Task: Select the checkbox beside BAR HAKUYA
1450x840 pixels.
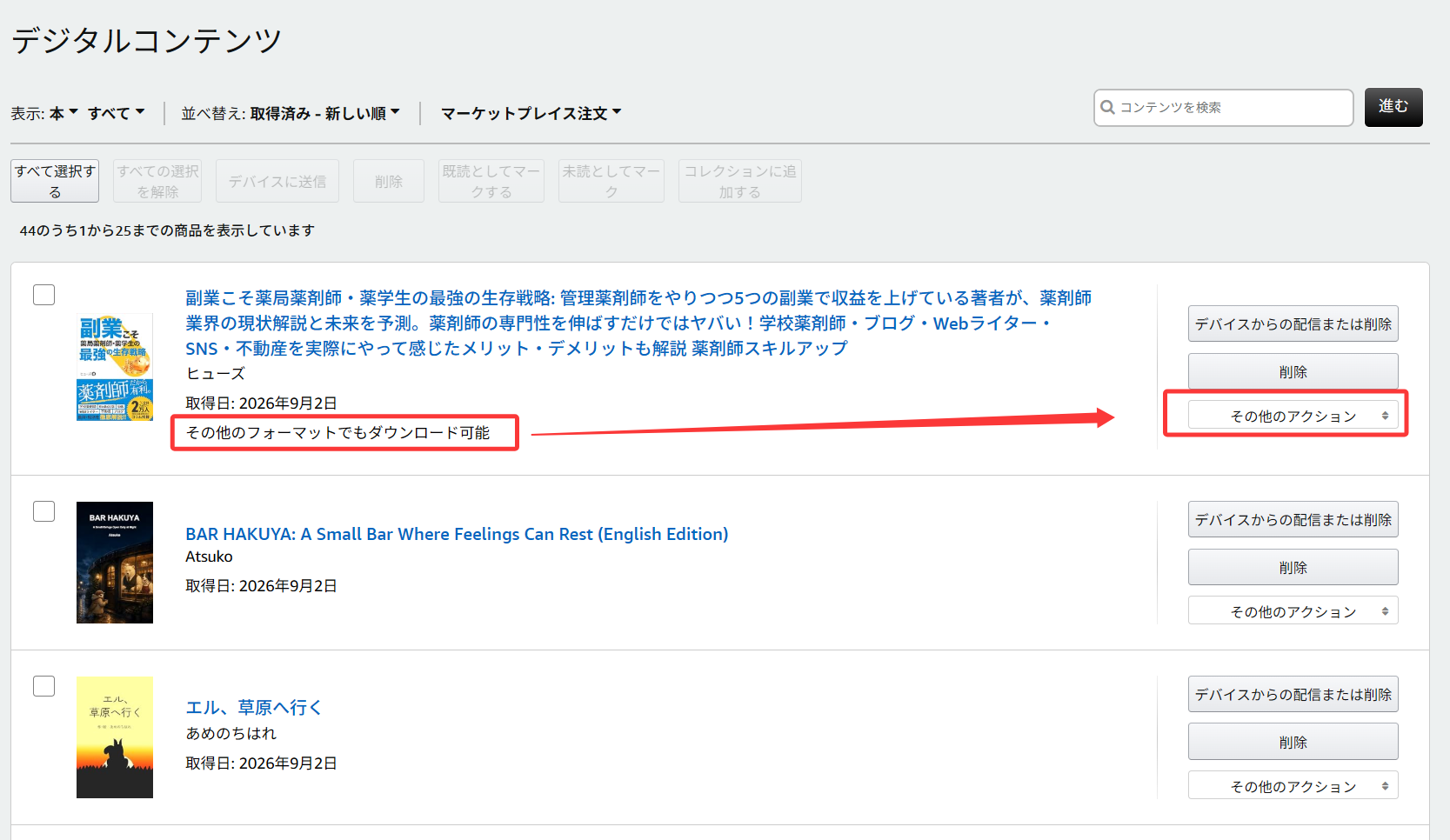Action: 43,511
